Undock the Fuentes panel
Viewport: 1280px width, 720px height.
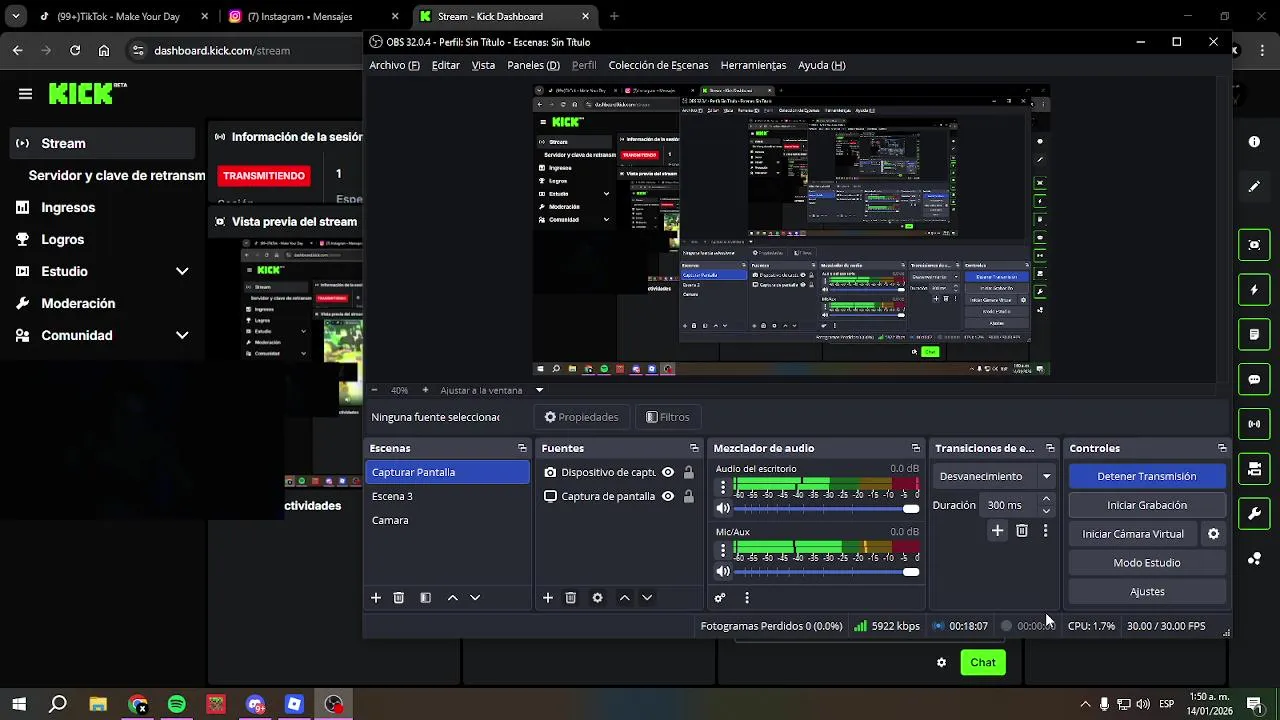694,448
